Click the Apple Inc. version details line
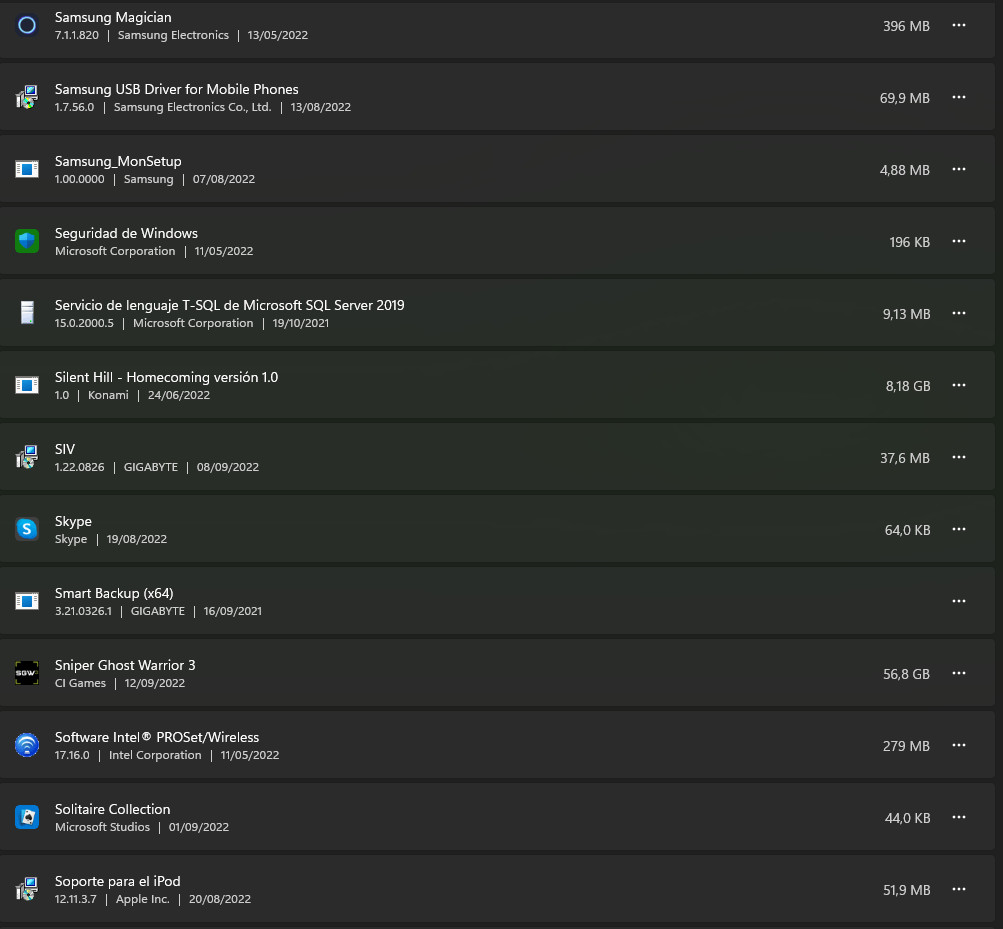 click(x=153, y=900)
